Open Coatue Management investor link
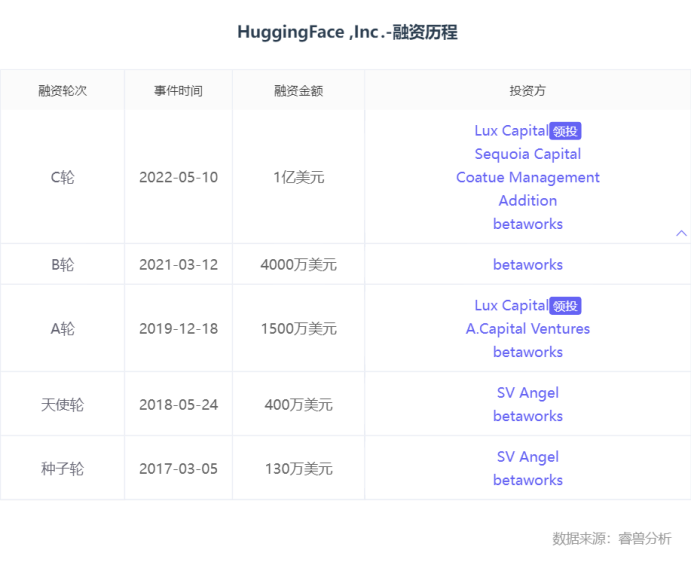The height and width of the screenshot is (575, 692). [x=528, y=177]
